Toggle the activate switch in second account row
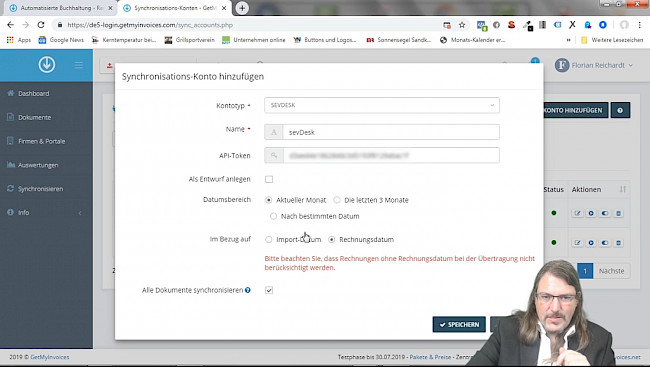 click(x=605, y=243)
